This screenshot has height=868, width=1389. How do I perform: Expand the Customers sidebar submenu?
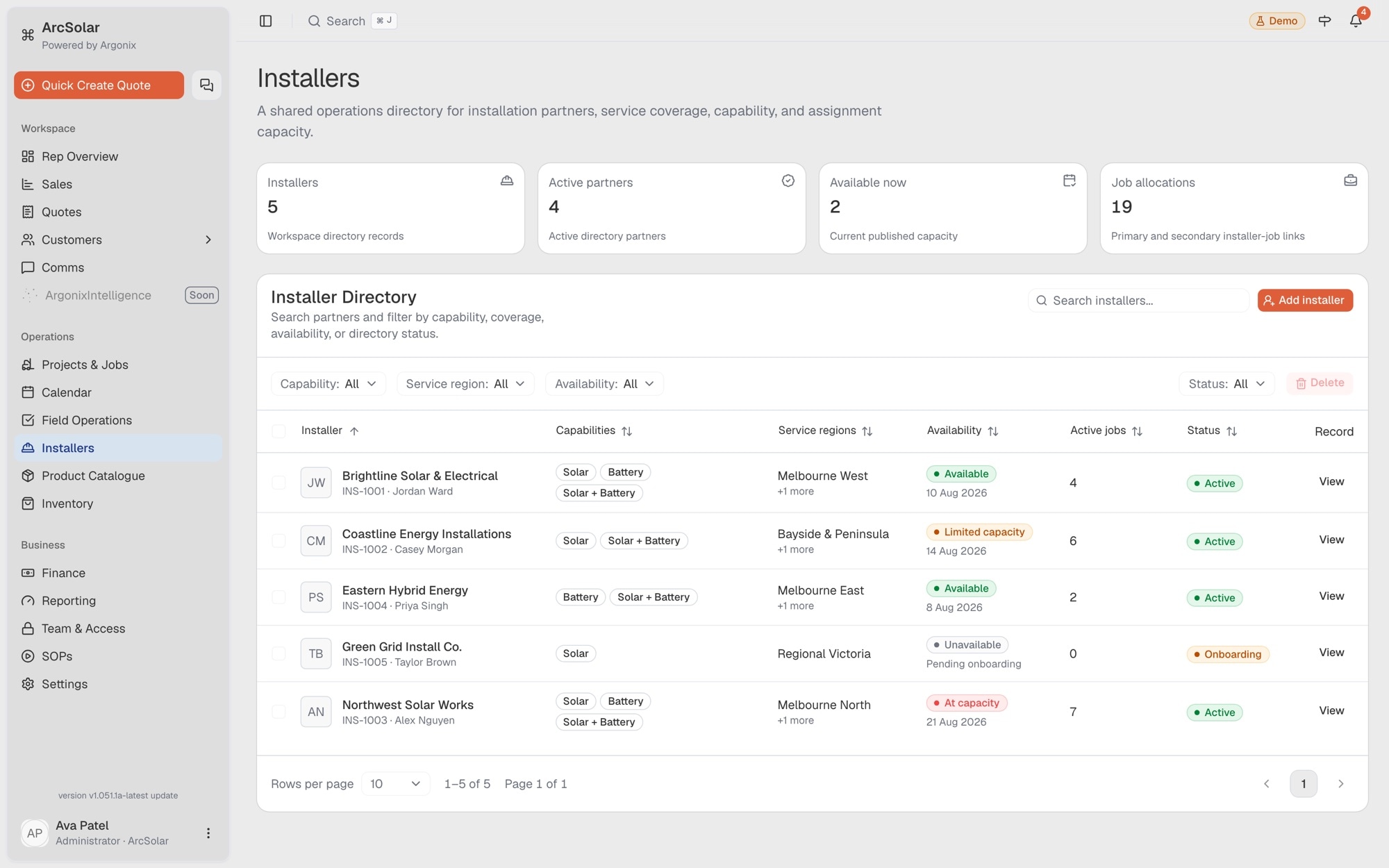pos(208,240)
